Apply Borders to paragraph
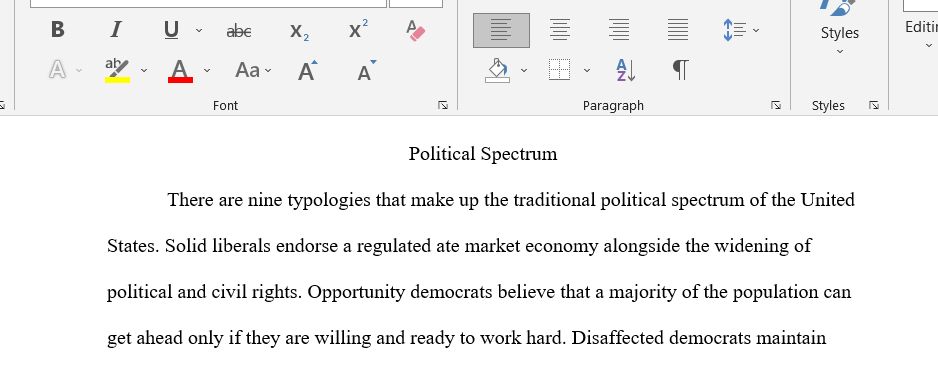This screenshot has height=368, width=938. point(560,70)
